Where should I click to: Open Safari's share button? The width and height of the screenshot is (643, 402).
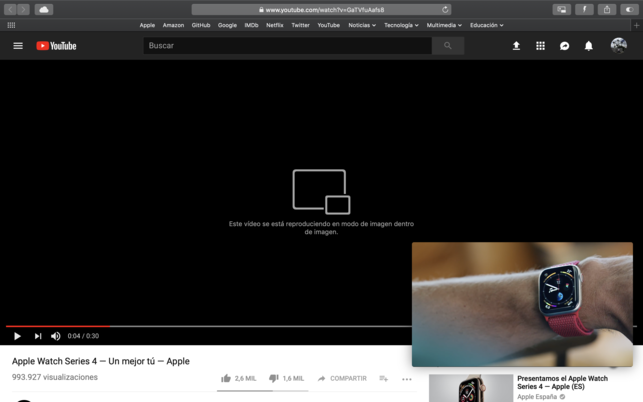pos(607,9)
